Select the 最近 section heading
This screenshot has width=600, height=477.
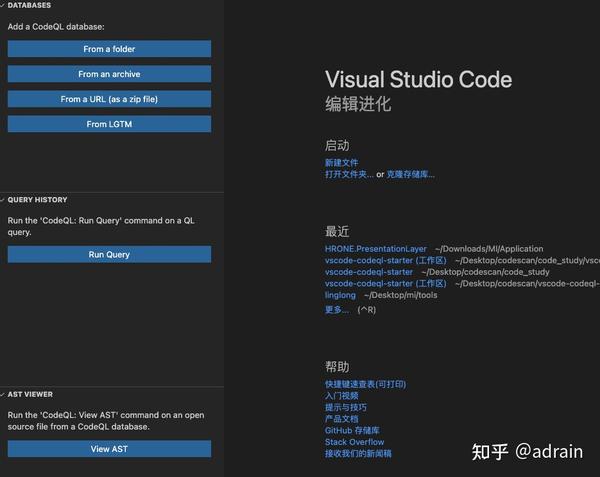pyautogui.click(x=337, y=231)
